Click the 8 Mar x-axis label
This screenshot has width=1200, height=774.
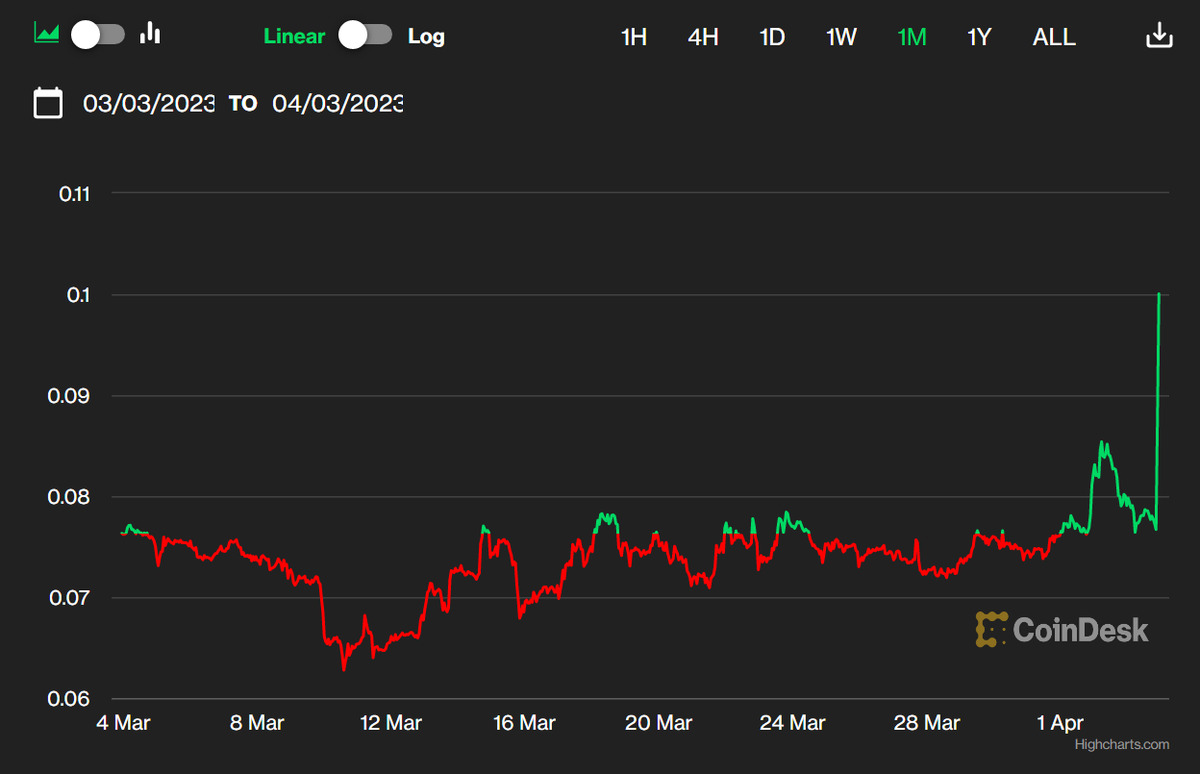coord(257,722)
